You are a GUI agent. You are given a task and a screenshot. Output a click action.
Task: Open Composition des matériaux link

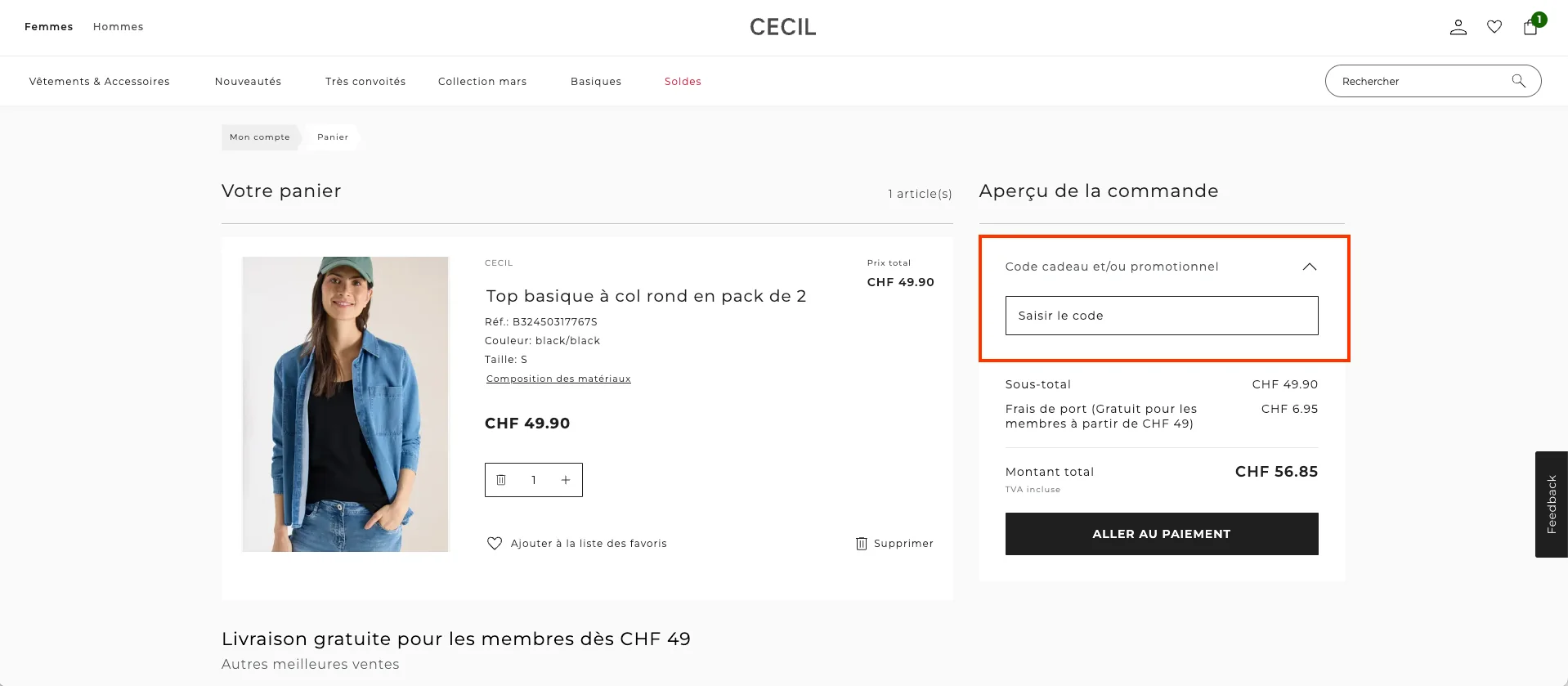click(558, 378)
